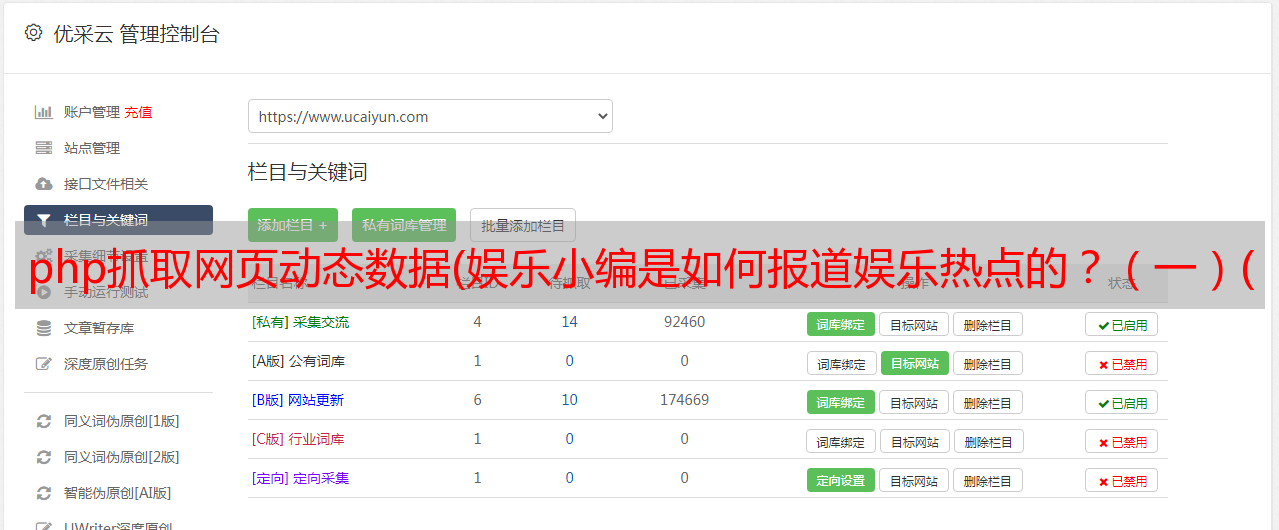This screenshot has height=530, width=1279.
Task: Click 词库绑定 in the 采集交流 row
Action: (x=841, y=324)
